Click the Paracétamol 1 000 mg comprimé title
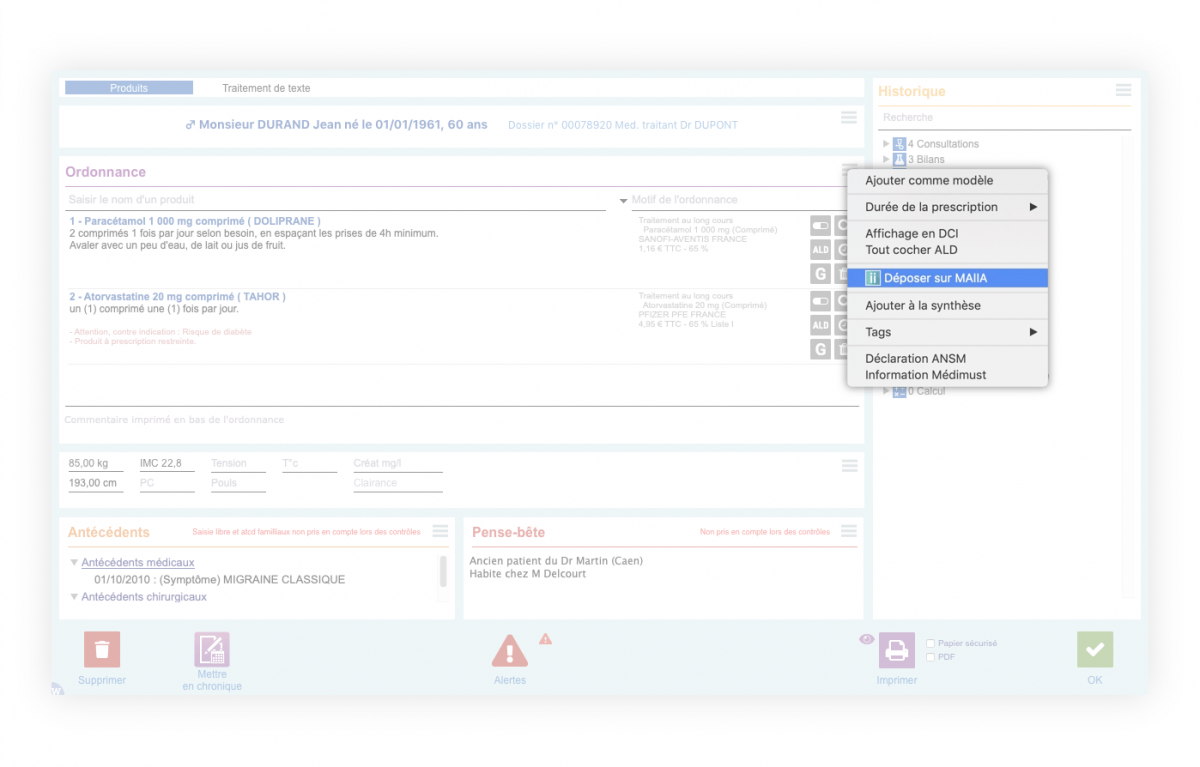Screen dimensions: 1200x767 (195, 221)
